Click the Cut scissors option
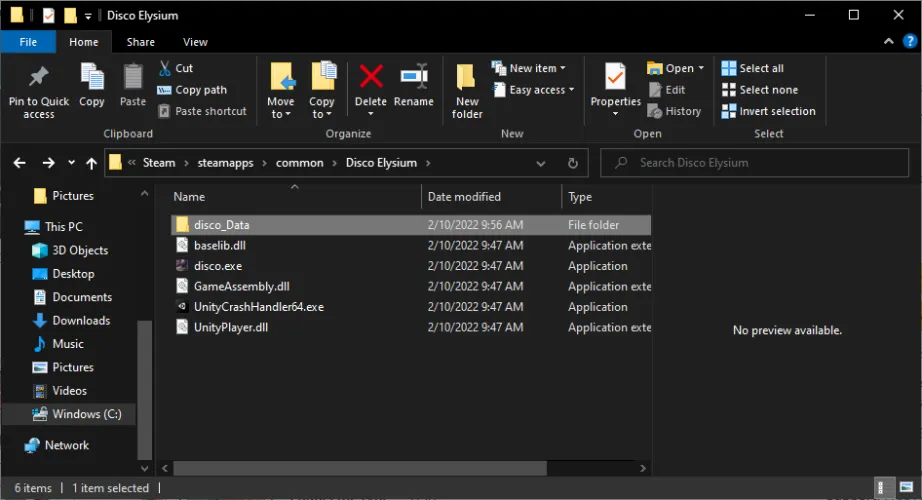This screenshot has width=922, height=500. coord(176,68)
